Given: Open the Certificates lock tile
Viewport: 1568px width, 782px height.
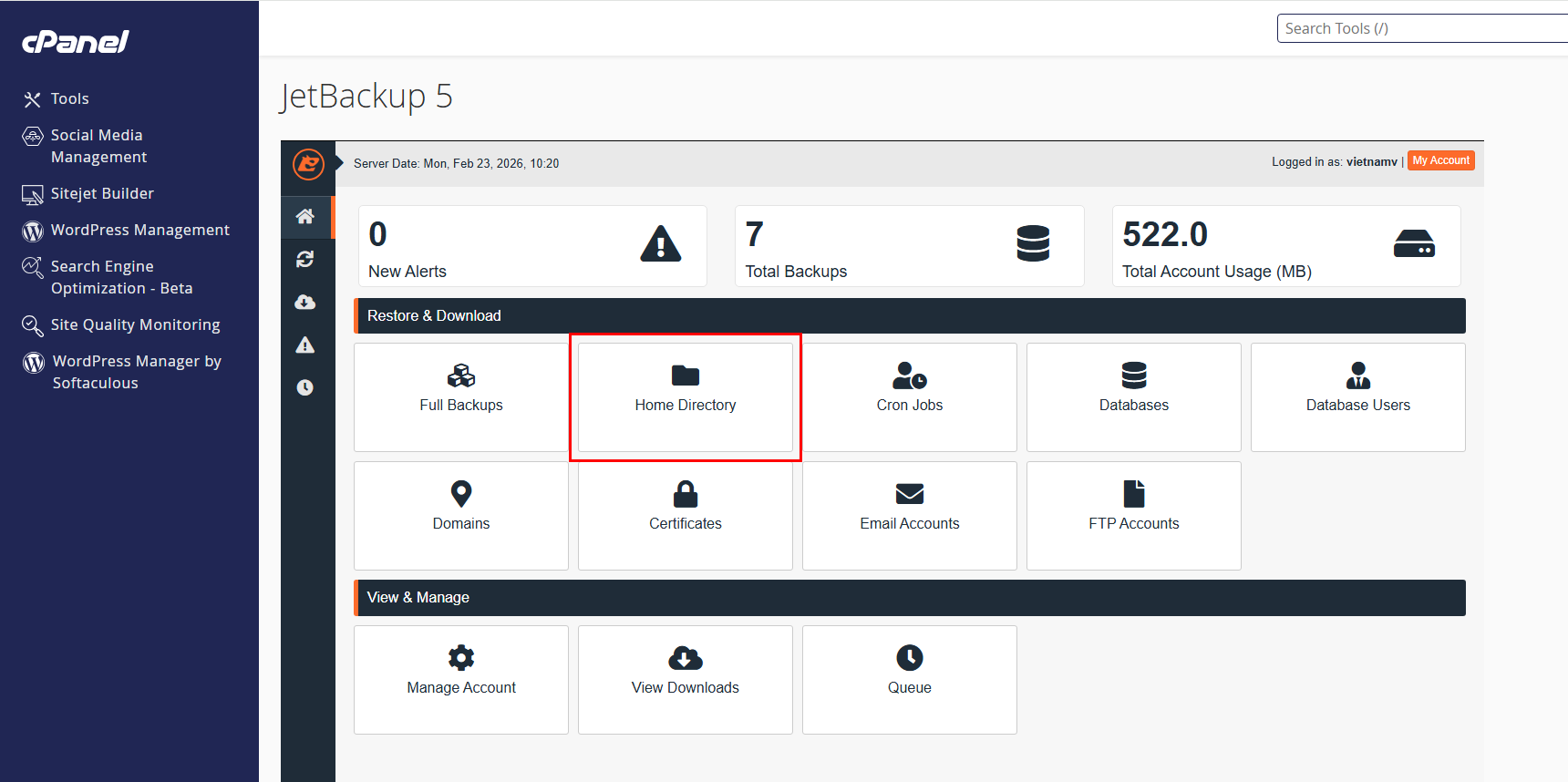Looking at the screenshot, I should 686,516.
